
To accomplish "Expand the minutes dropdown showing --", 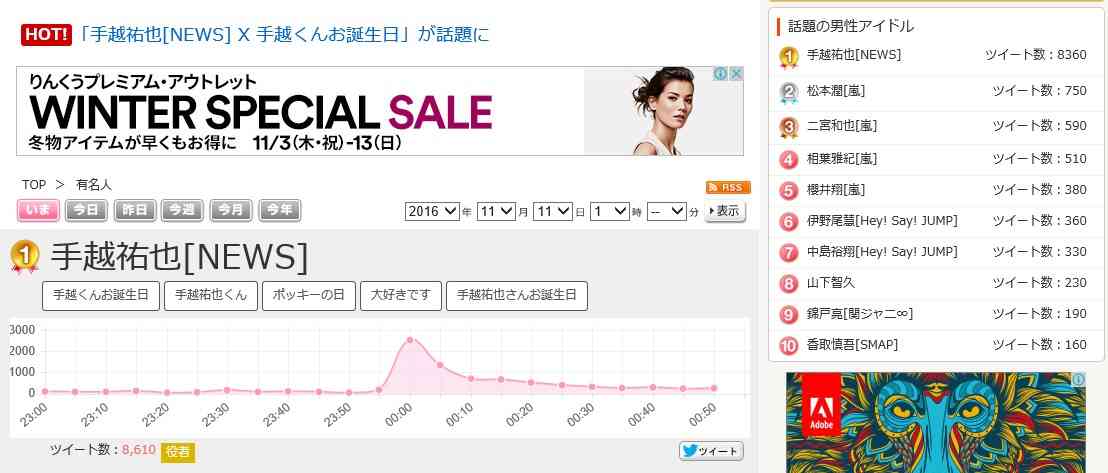I will click(x=666, y=211).
